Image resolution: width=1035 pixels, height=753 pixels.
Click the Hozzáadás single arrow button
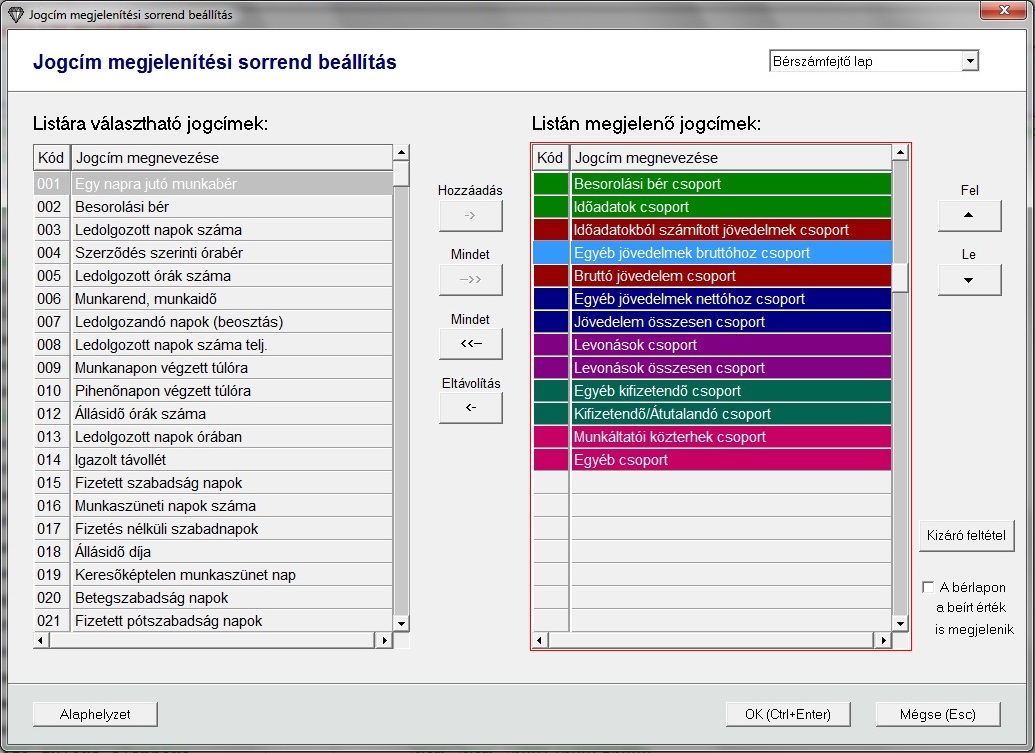pyautogui.click(x=470, y=215)
